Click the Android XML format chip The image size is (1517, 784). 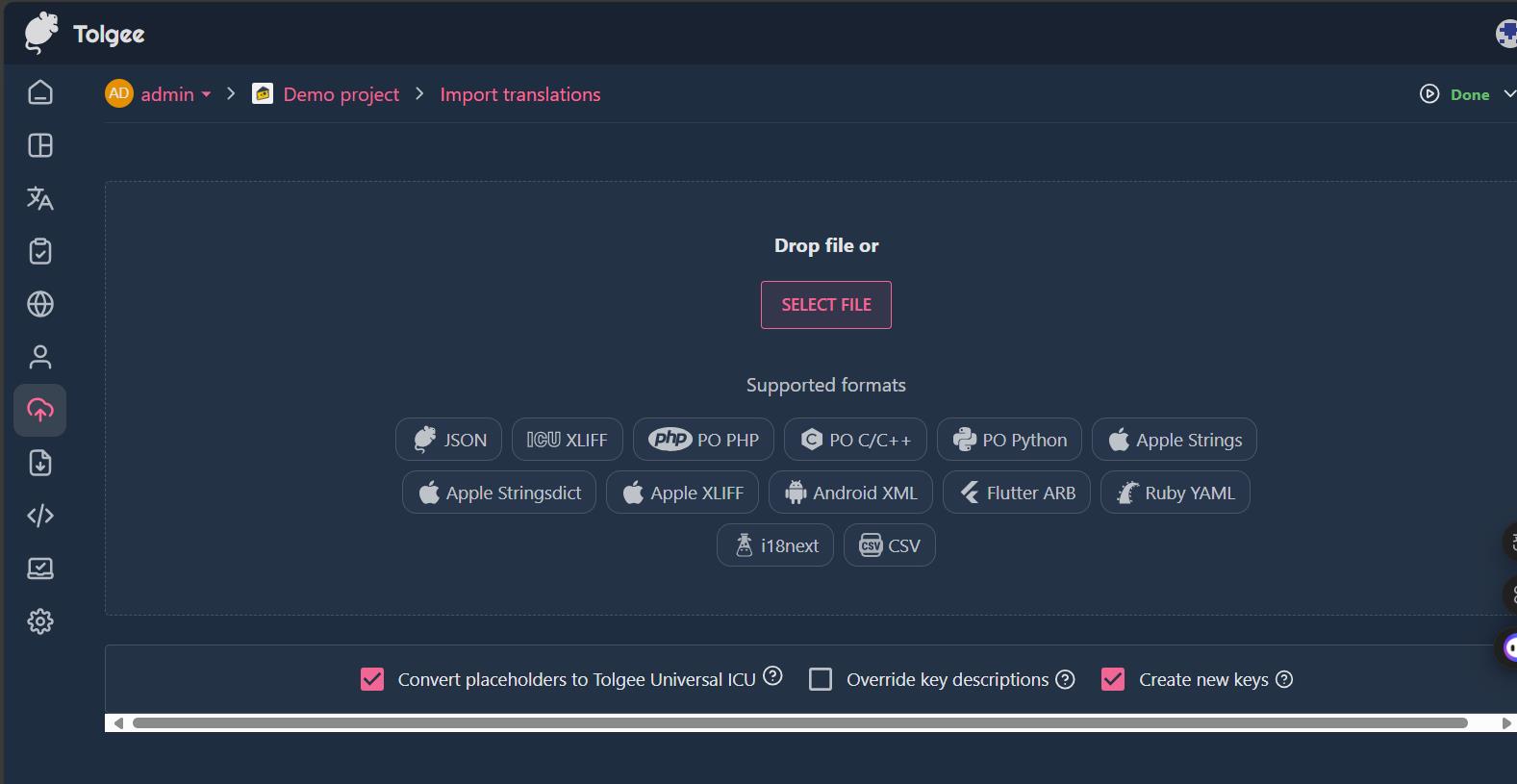(850, 493)
